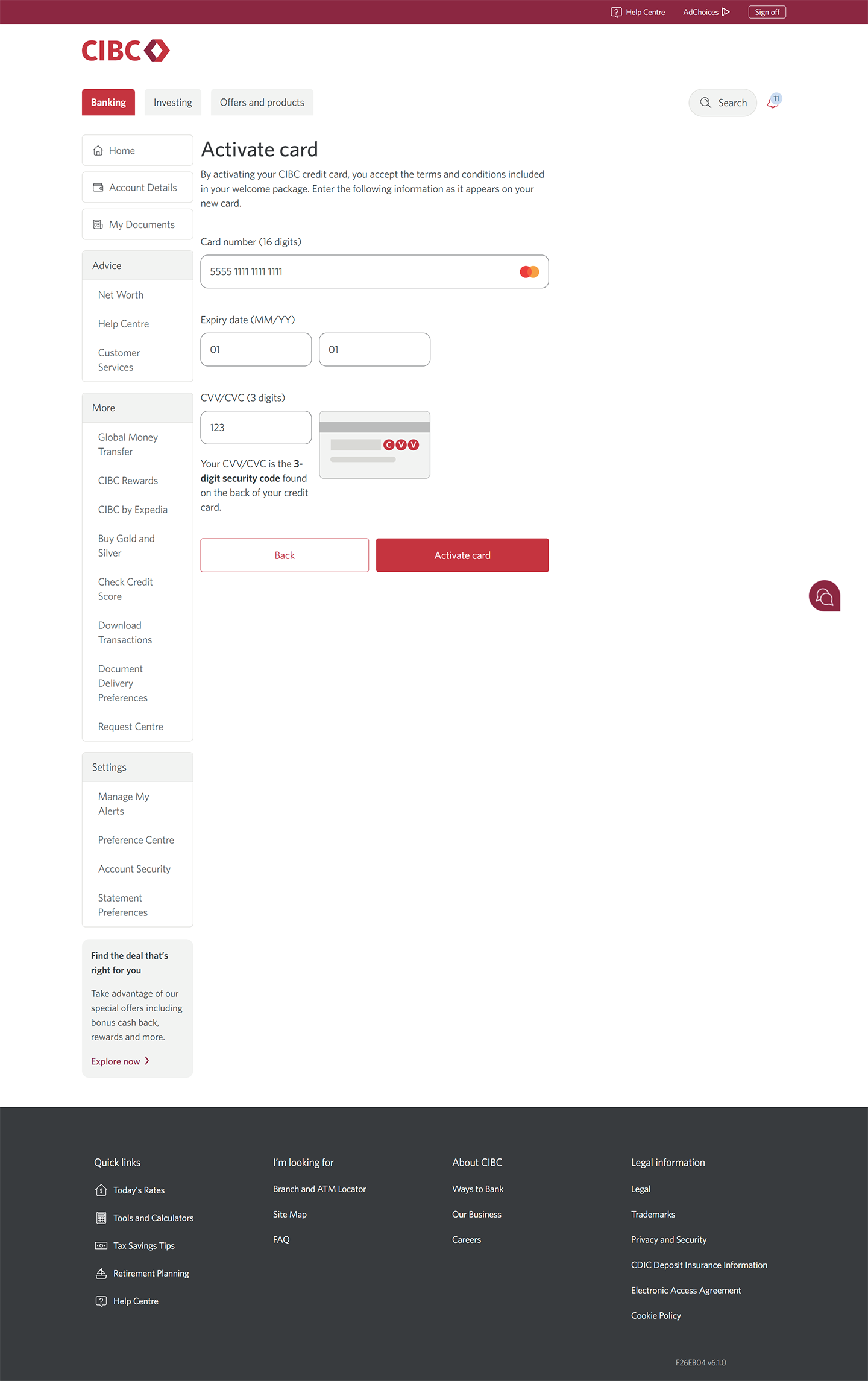Click the Explore now chevron arrow
Screen dimensions: 868x1381
(x=146, y=1061)
